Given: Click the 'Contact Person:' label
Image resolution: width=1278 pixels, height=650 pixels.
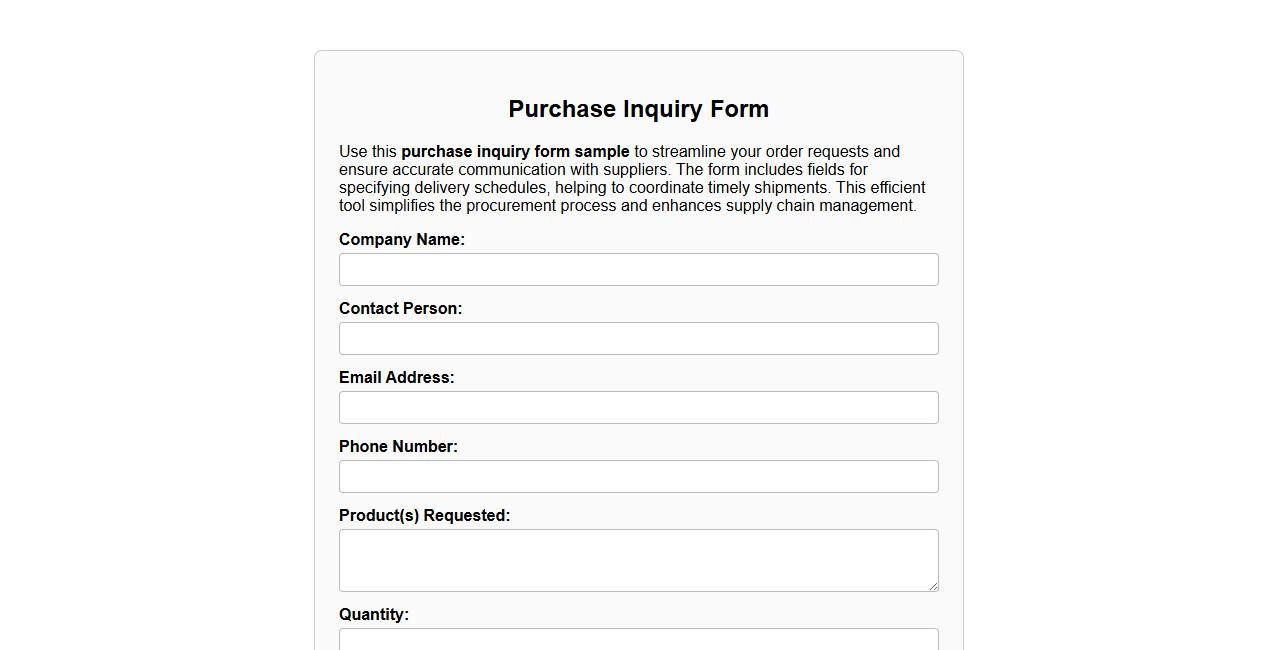Looking at the screenshot, I should (400, 308).
